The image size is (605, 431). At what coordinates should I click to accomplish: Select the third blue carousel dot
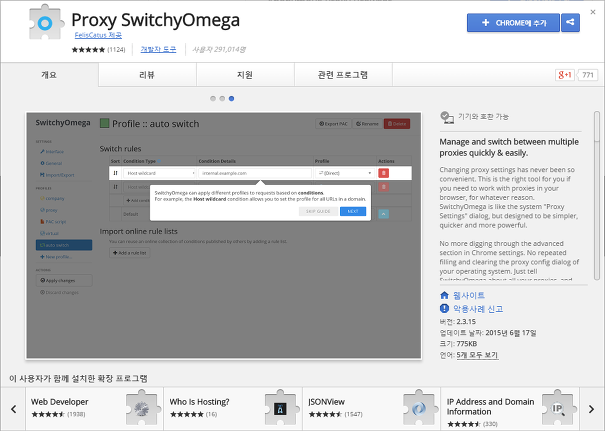[232, 98]
